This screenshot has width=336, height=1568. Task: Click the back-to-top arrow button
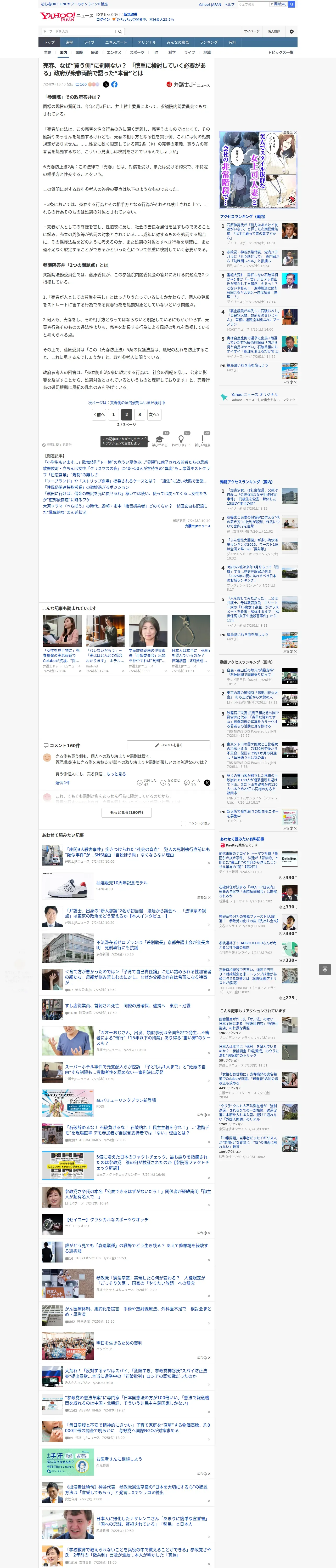tap(325, 969)
